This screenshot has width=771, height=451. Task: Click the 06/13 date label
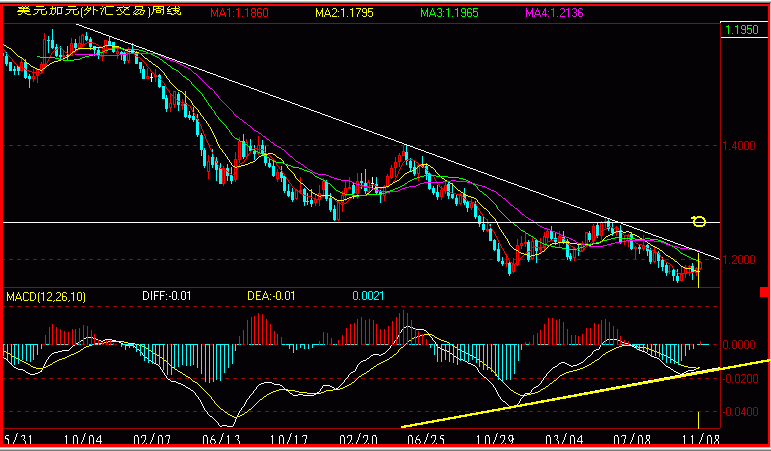click(222, 439)
